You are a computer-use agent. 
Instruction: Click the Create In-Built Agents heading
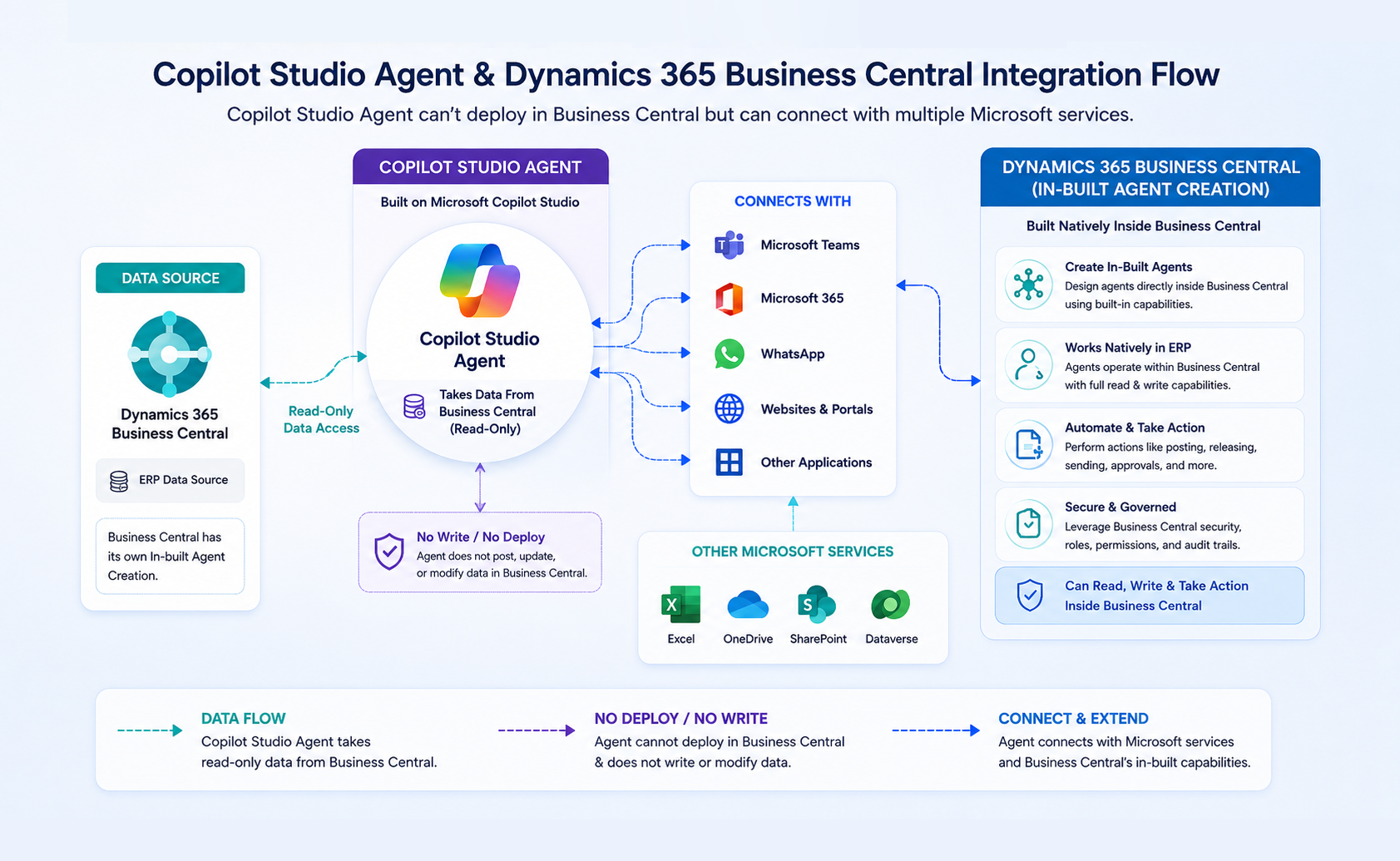click(1129, 267)
